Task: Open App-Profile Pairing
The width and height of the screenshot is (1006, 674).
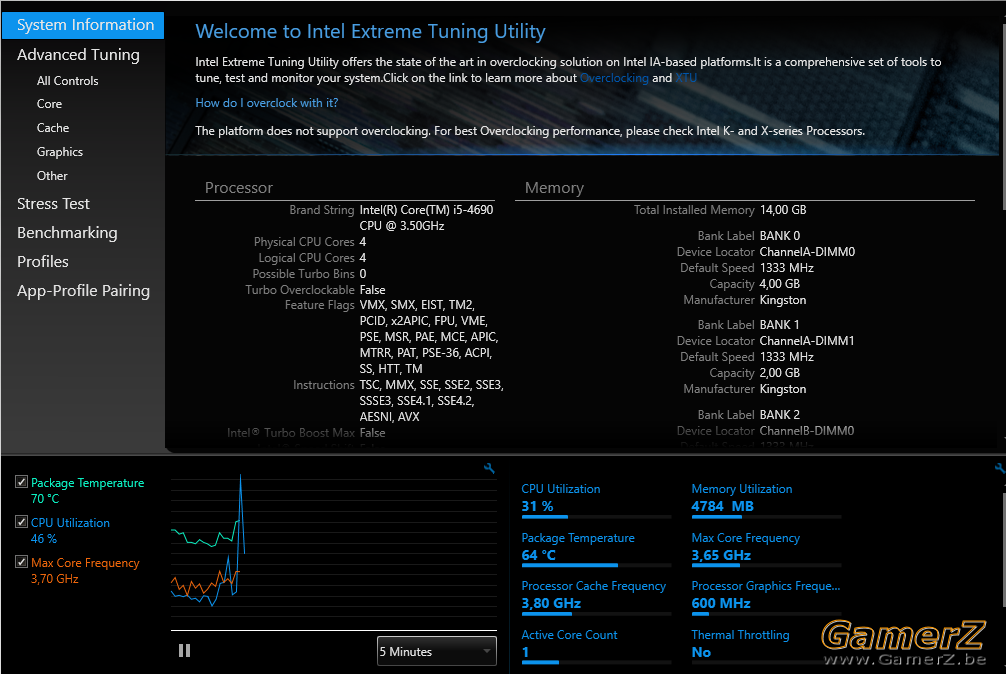Action: [83, 291]
